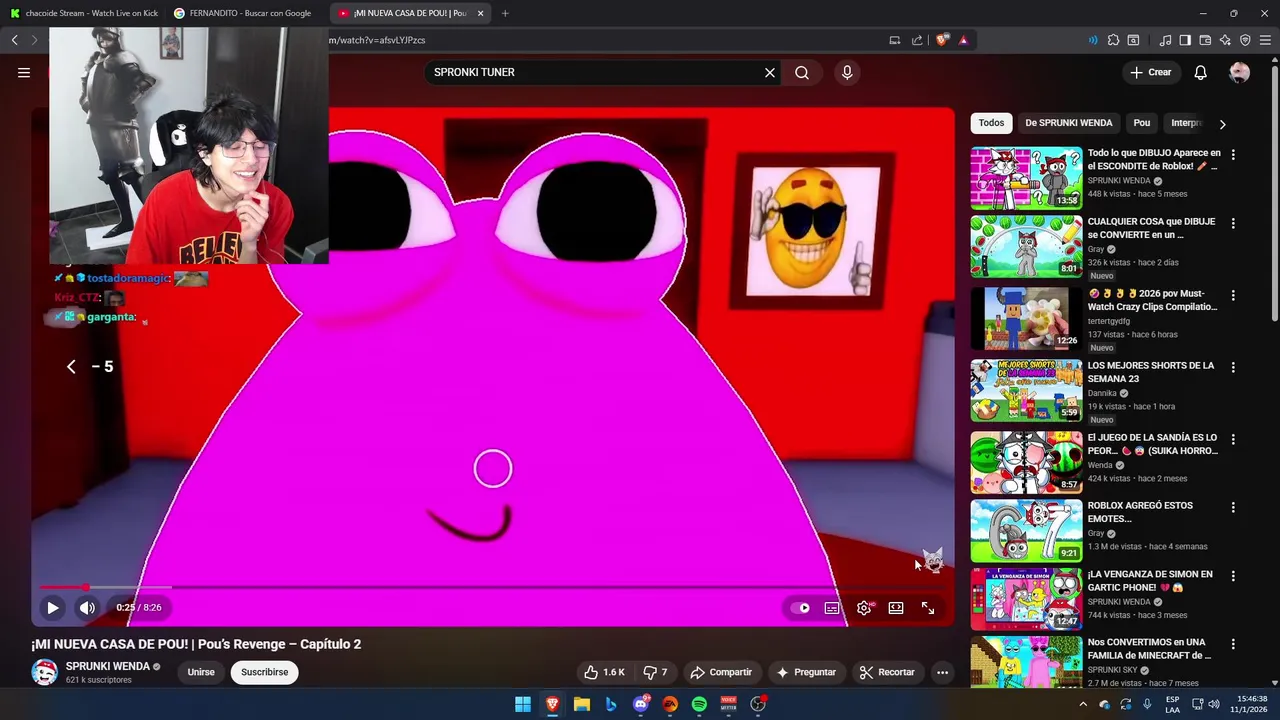Click the Preguntar button

(x=806, y=672)
